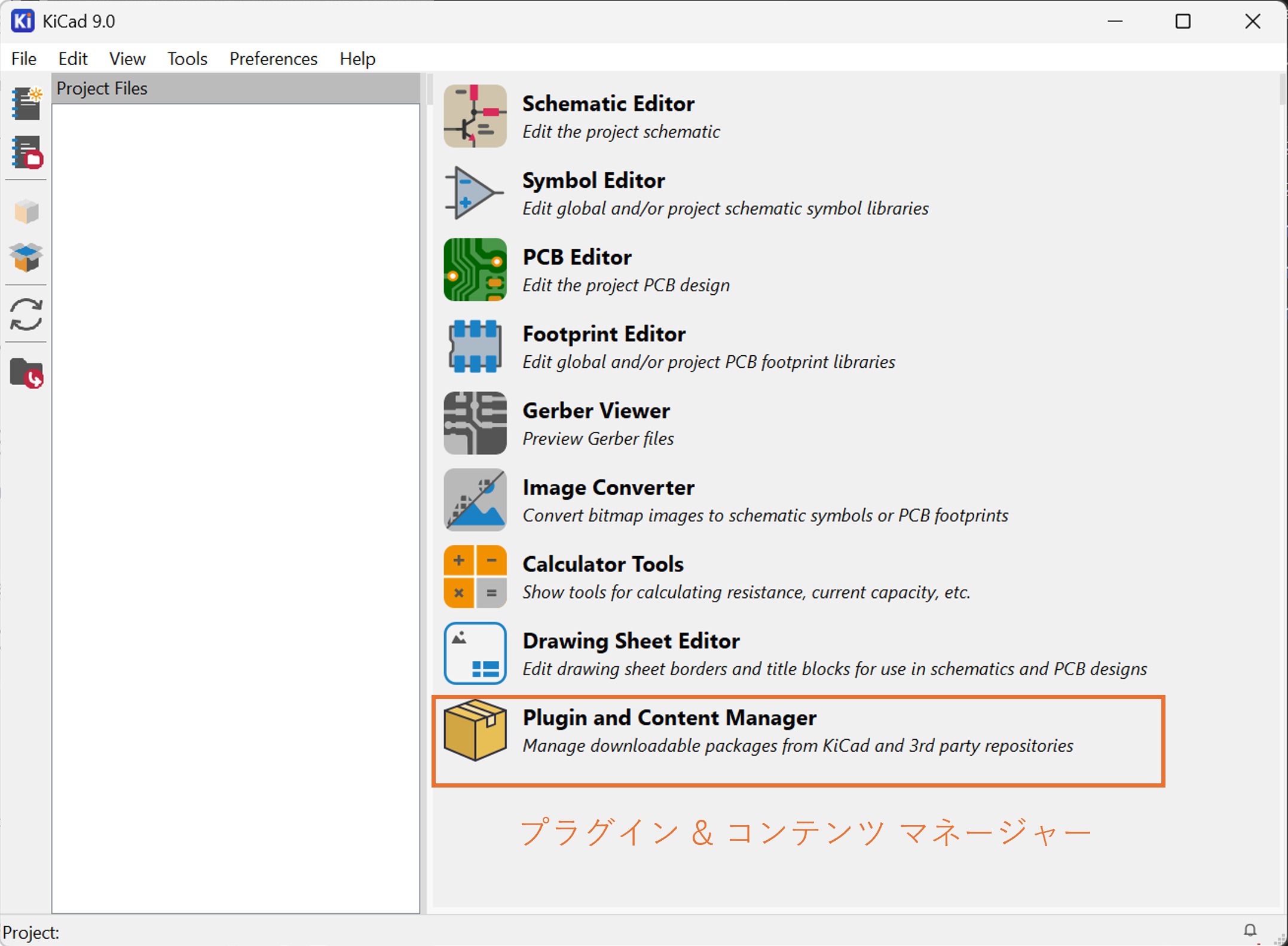The image size is (1288, 946).
Task: Launch the Schematic Editor icon
Action: point(475,116)
